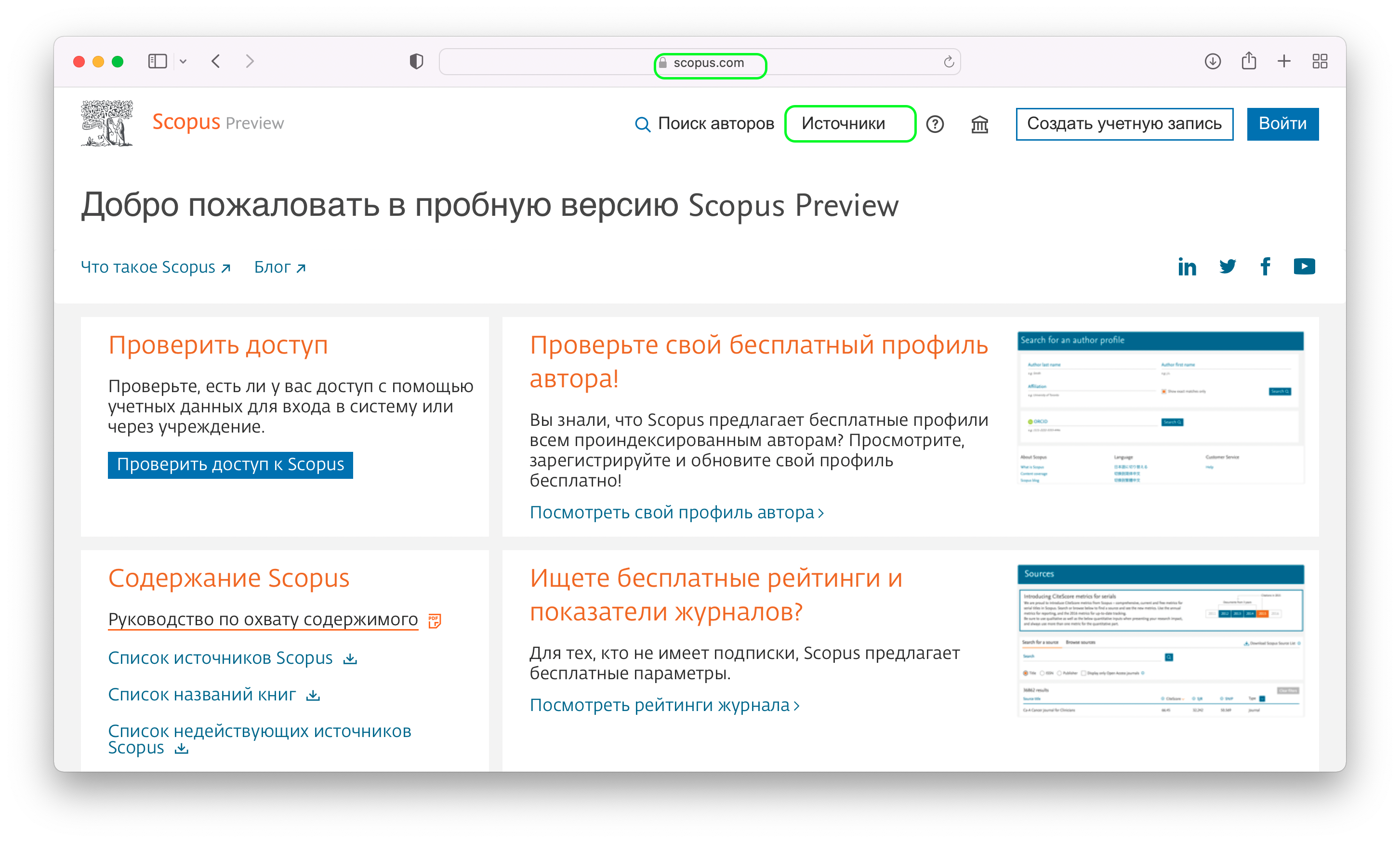The width and height of the screenshot is (1400, 843).
Task: Click the Содержание Scopus heading
Action: [228, 578]
